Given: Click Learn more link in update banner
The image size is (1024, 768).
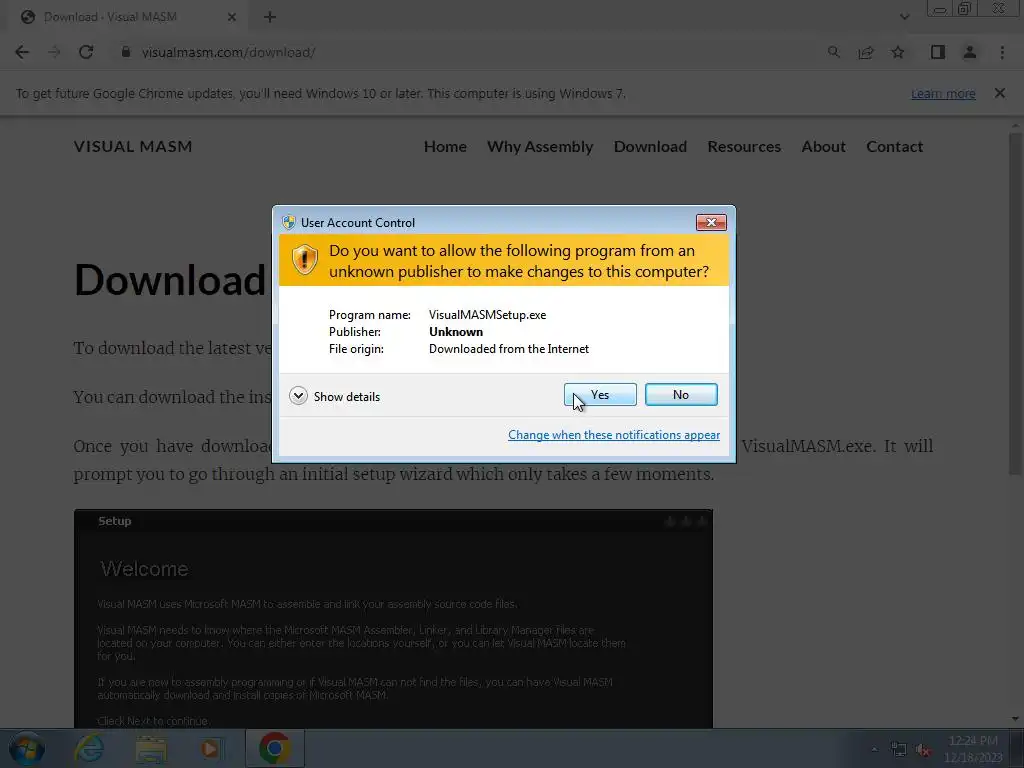Looking at the screenshot, I should tap(943, 93).
